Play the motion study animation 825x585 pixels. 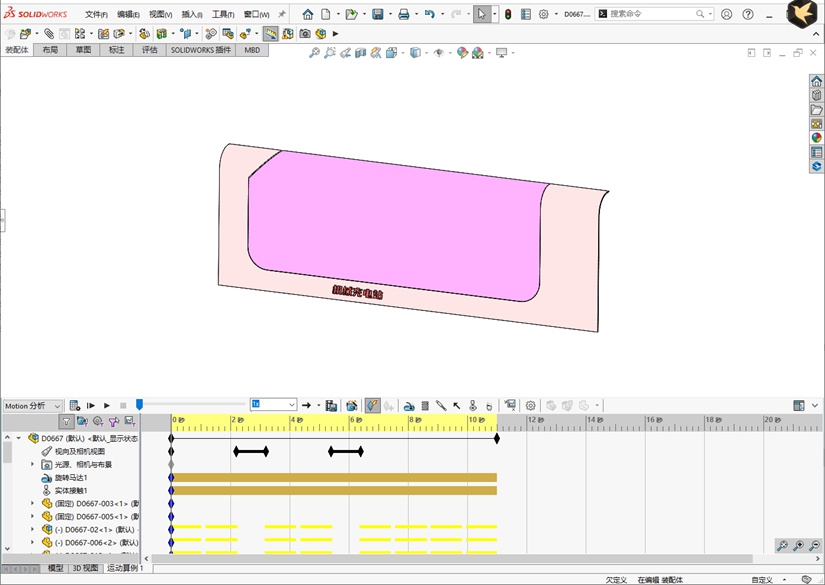tap(107, 406)
